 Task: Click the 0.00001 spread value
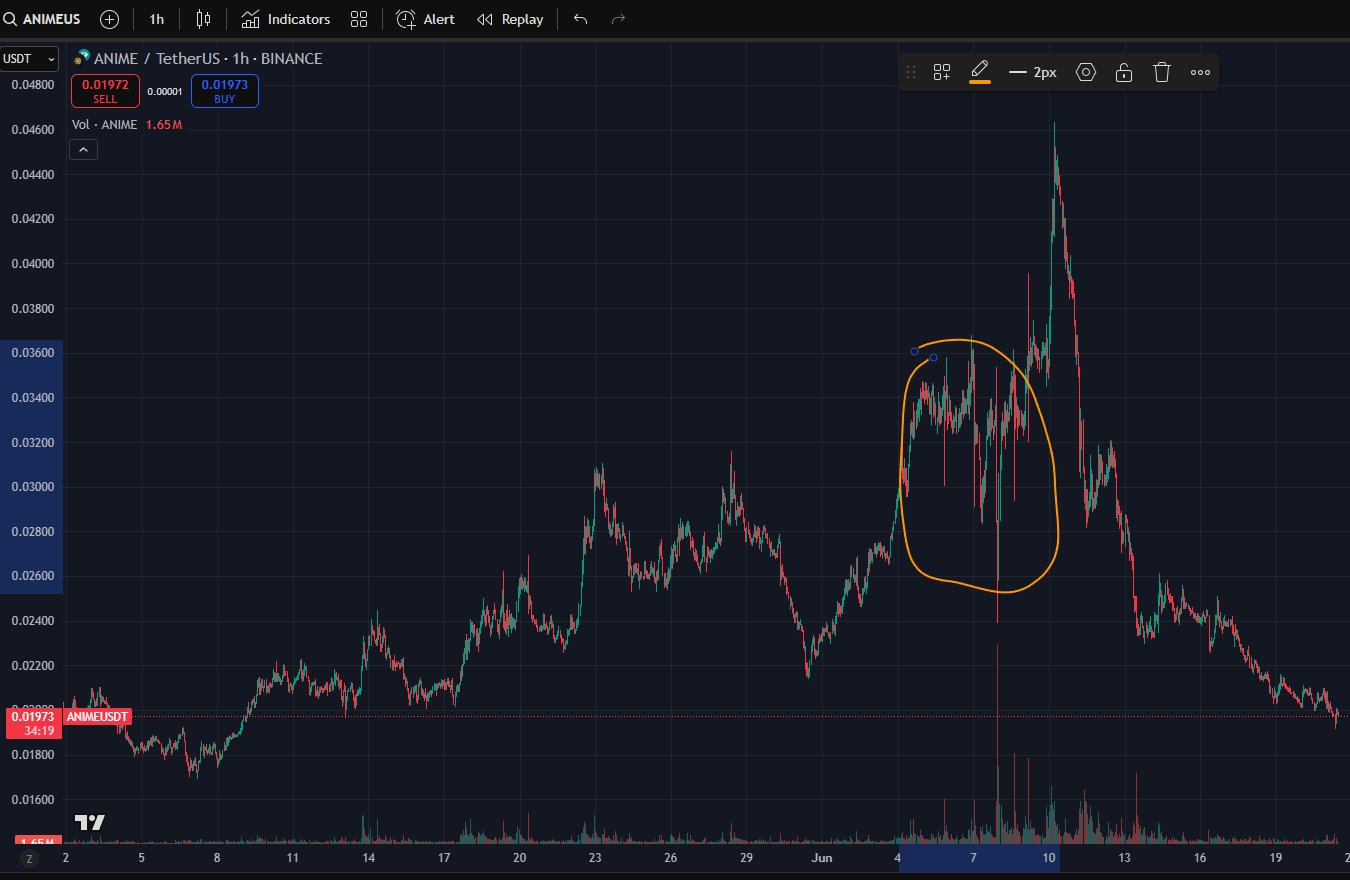point(165,92)
